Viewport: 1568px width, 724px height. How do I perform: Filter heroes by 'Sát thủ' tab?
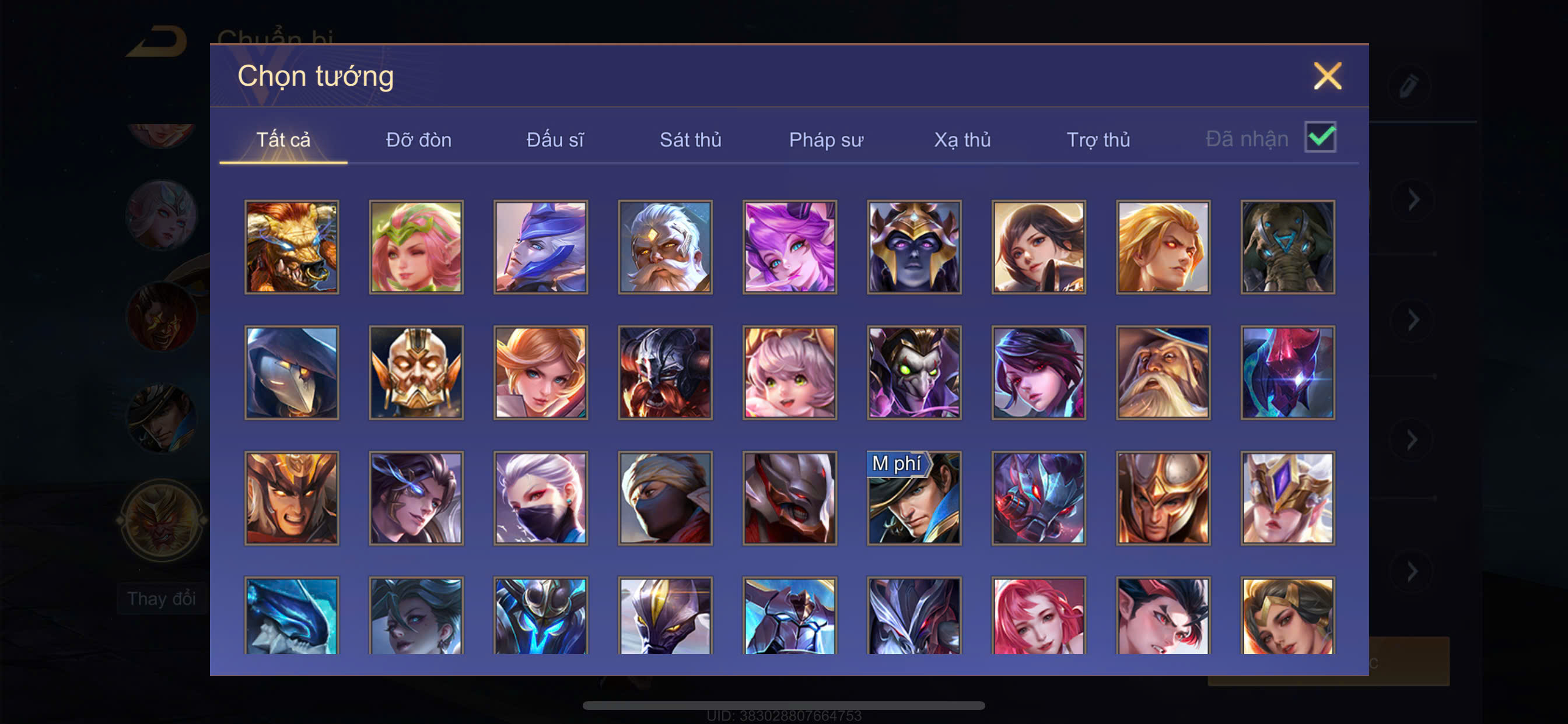[690, 140]
